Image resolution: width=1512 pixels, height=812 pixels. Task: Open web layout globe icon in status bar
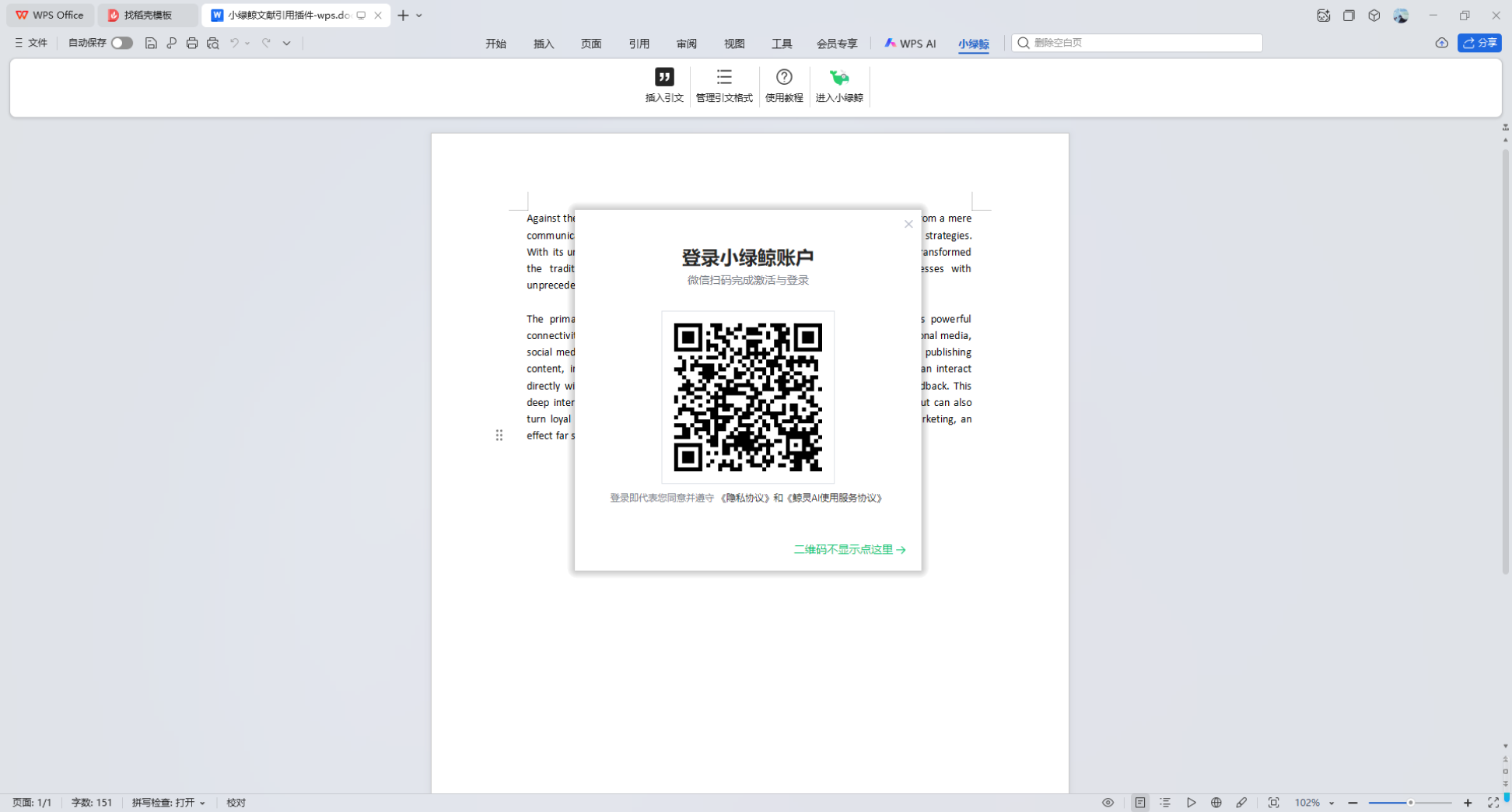point(1216,803)
